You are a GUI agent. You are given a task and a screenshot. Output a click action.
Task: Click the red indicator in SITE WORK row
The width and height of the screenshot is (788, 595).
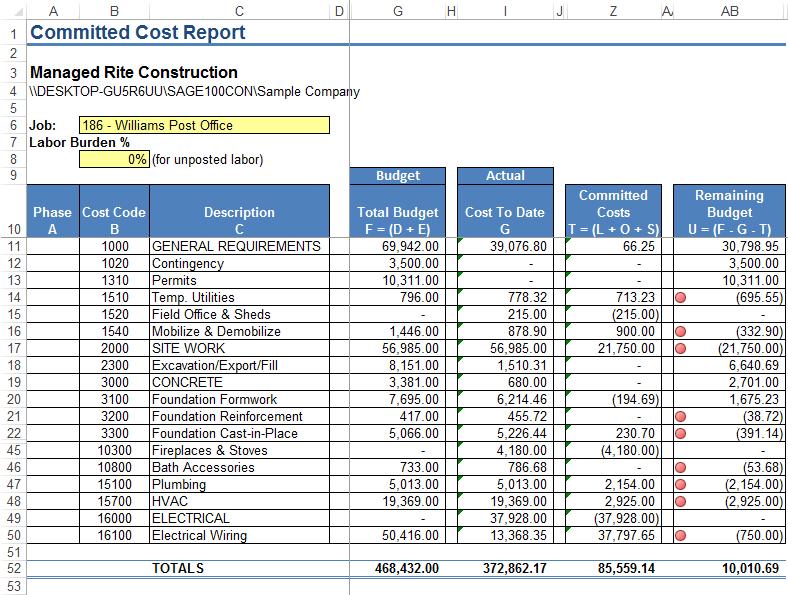point(680,348)
